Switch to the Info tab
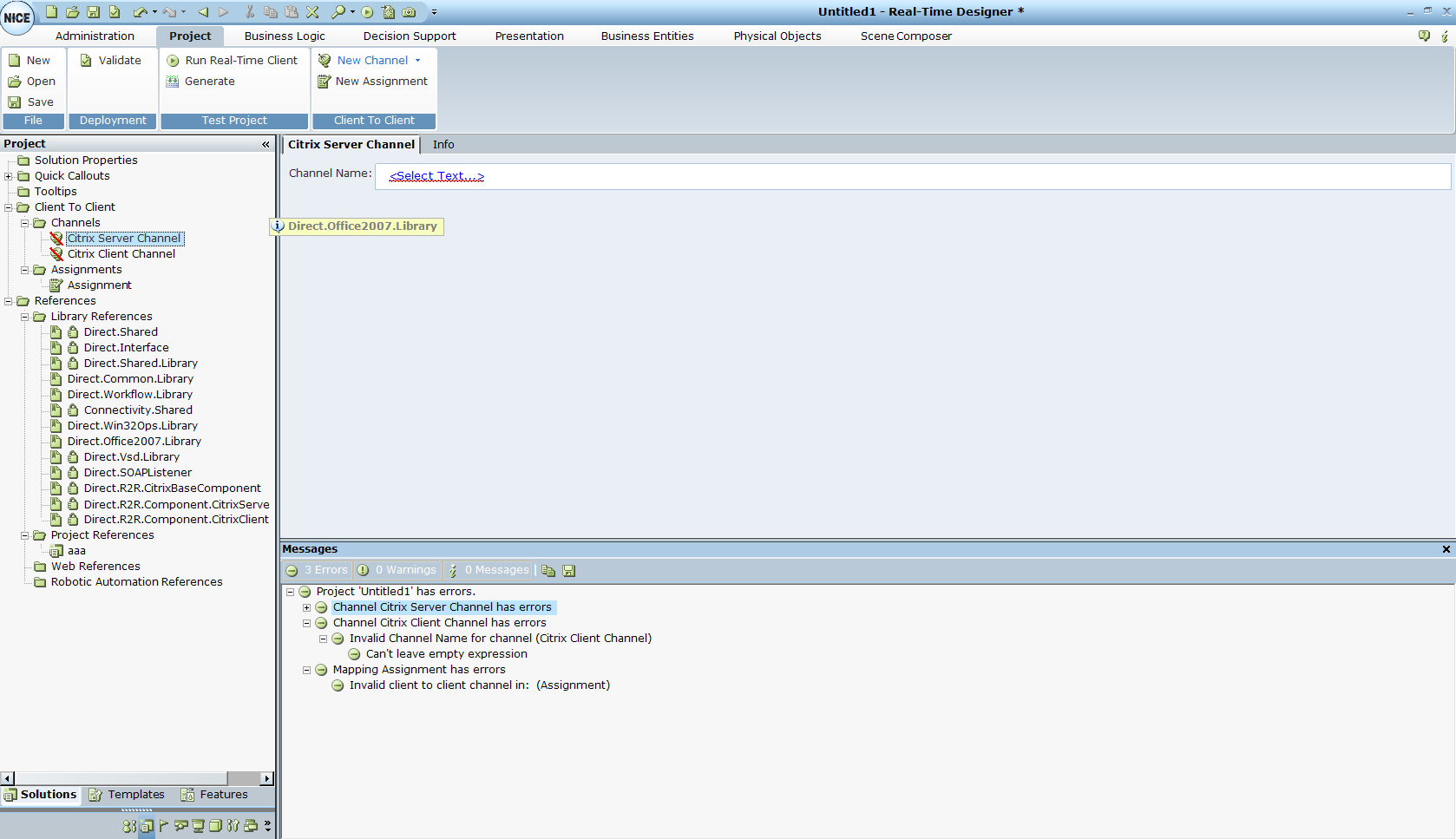 click(443, 145)
